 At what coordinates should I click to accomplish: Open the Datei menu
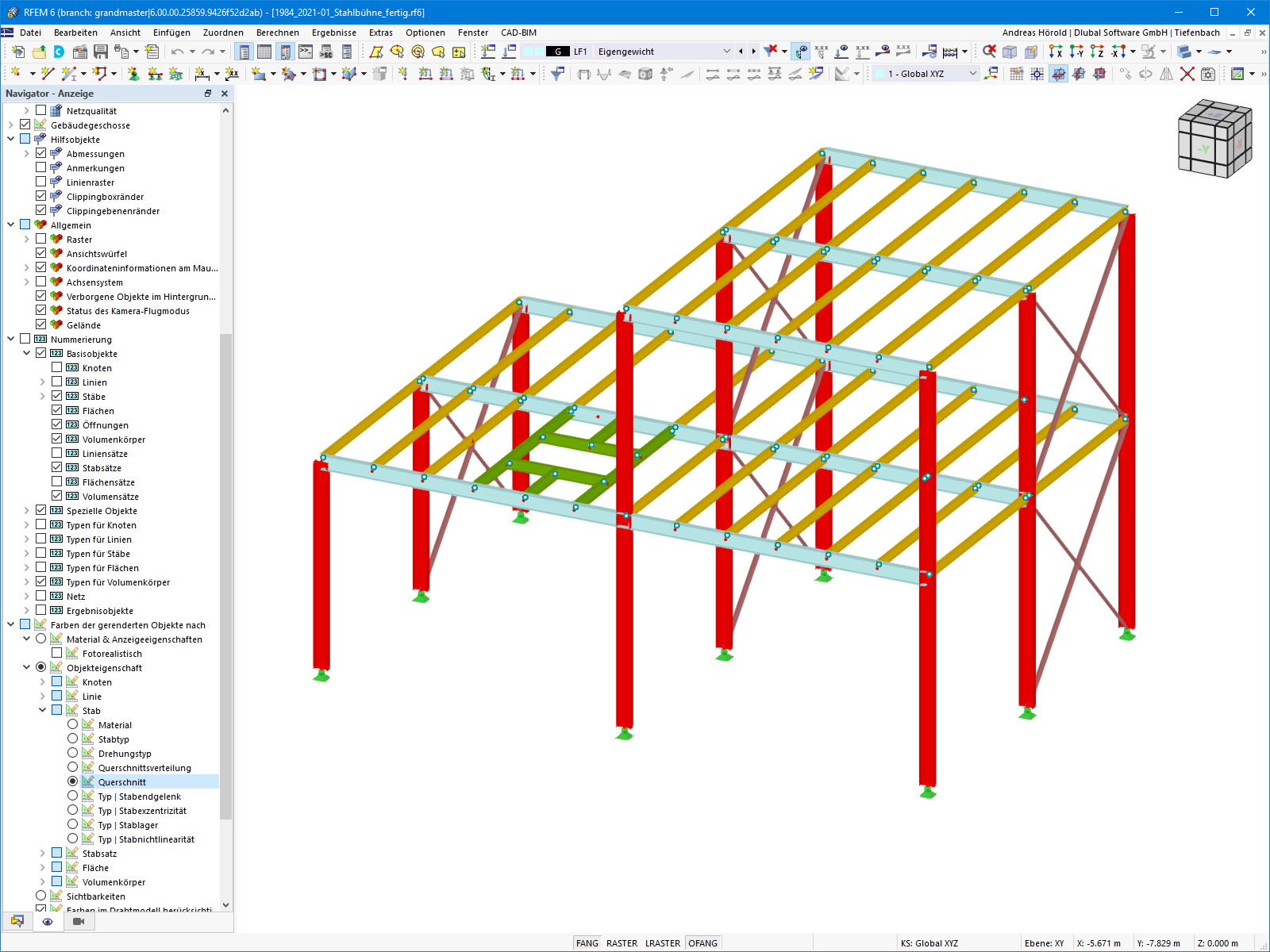click(31, 33)
